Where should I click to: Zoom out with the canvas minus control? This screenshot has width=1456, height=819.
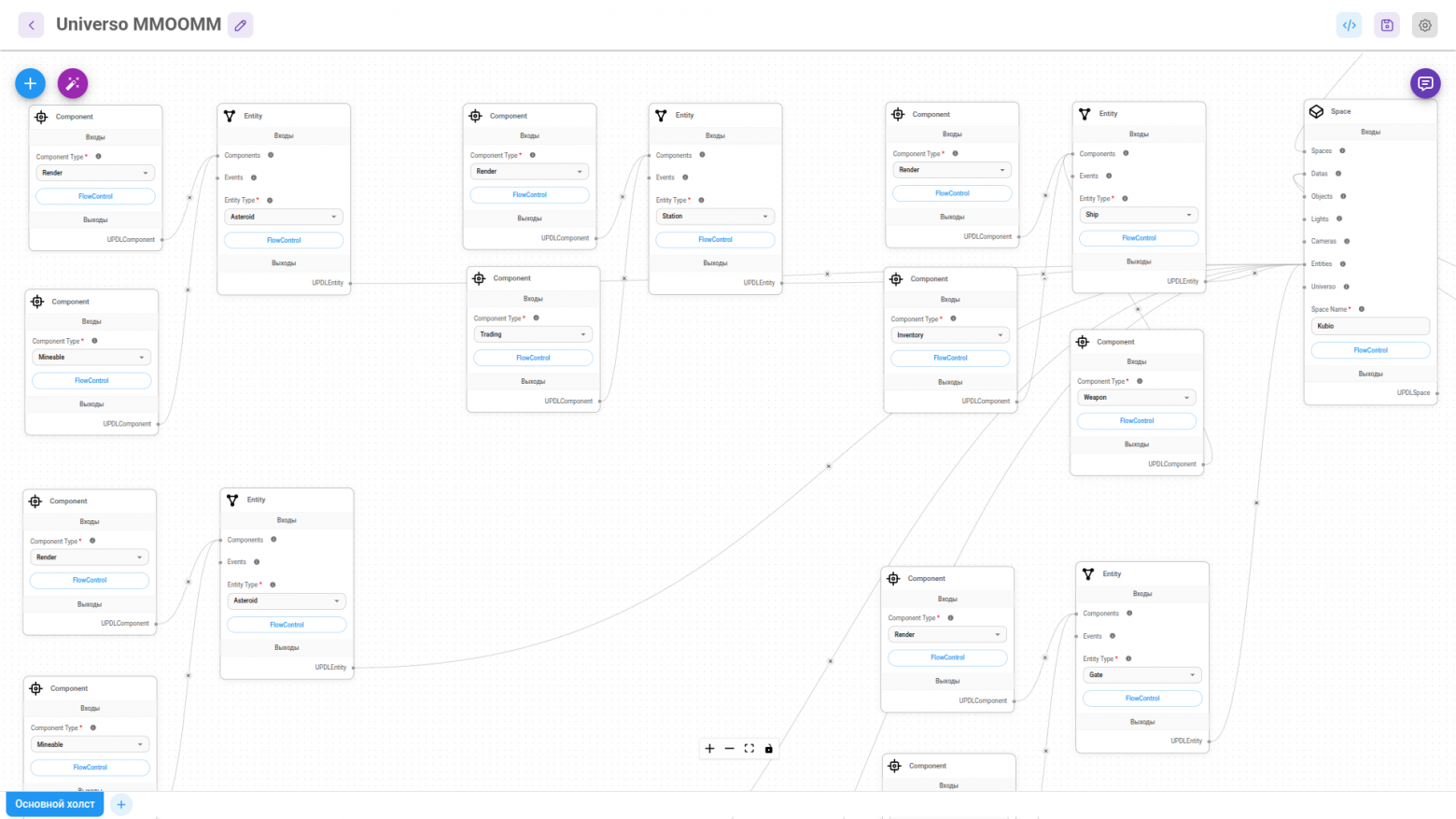coord(729,748)
